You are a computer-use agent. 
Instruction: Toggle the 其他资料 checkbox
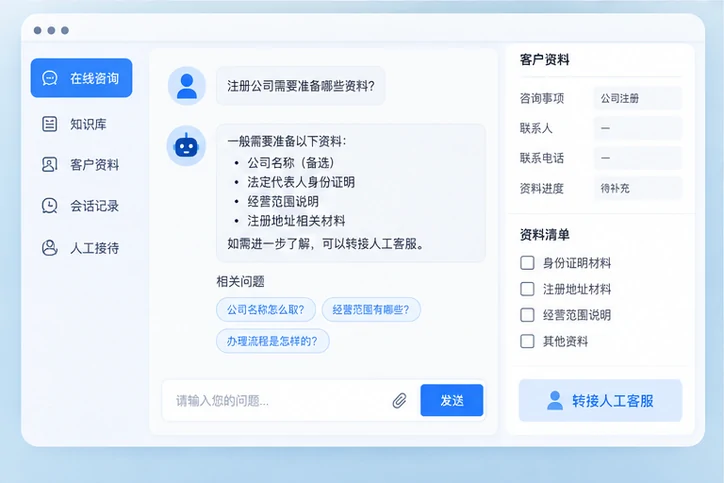click(527, 341)
